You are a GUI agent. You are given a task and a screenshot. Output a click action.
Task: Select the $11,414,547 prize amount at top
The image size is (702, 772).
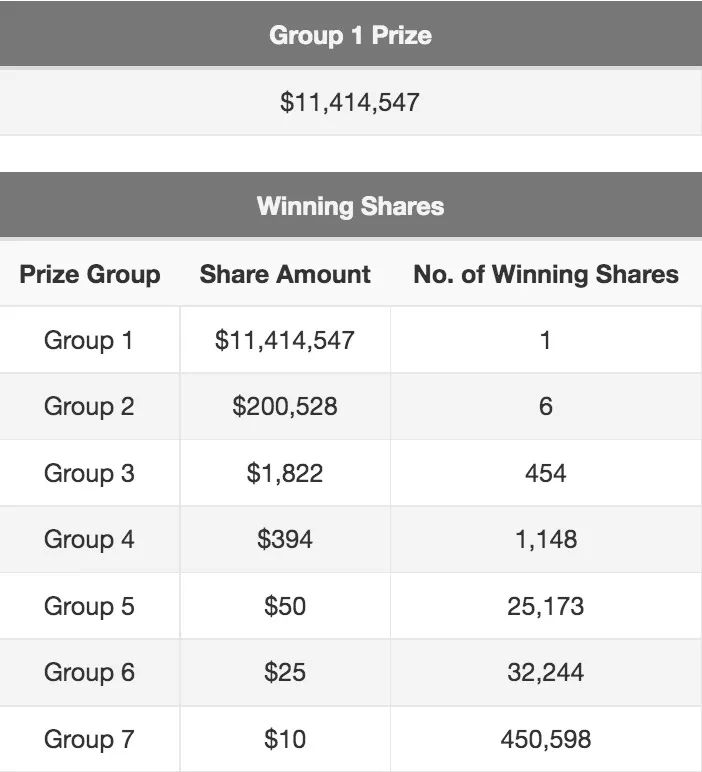[x=350, y=102]
